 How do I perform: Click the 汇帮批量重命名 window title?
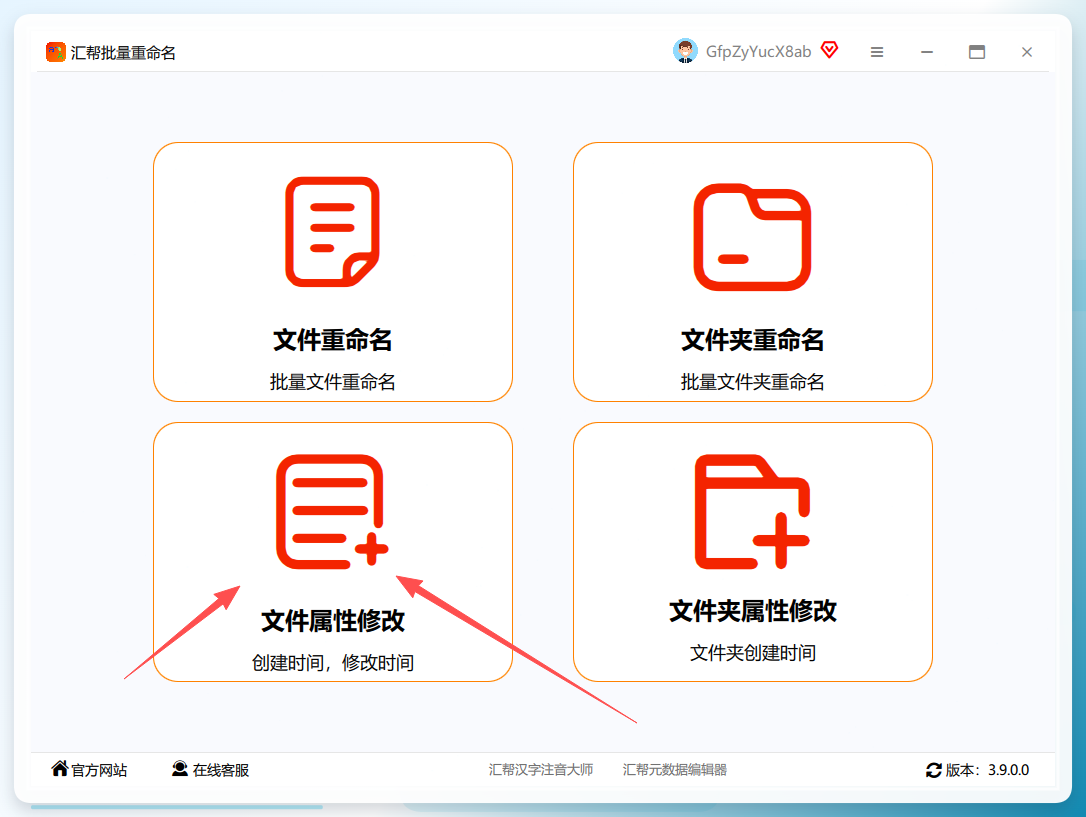[x=123, y=53]
